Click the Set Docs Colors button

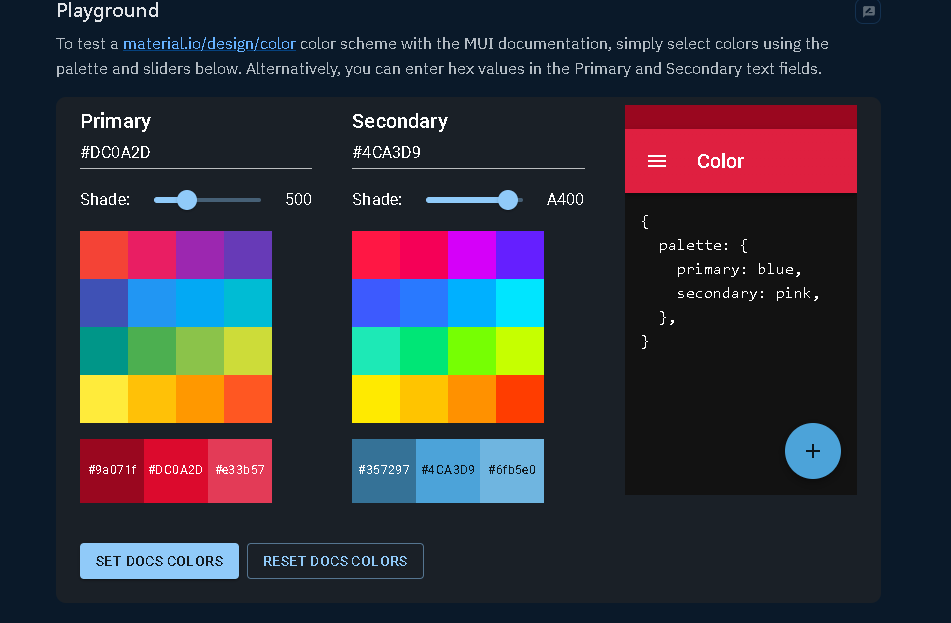click(159, 561)
